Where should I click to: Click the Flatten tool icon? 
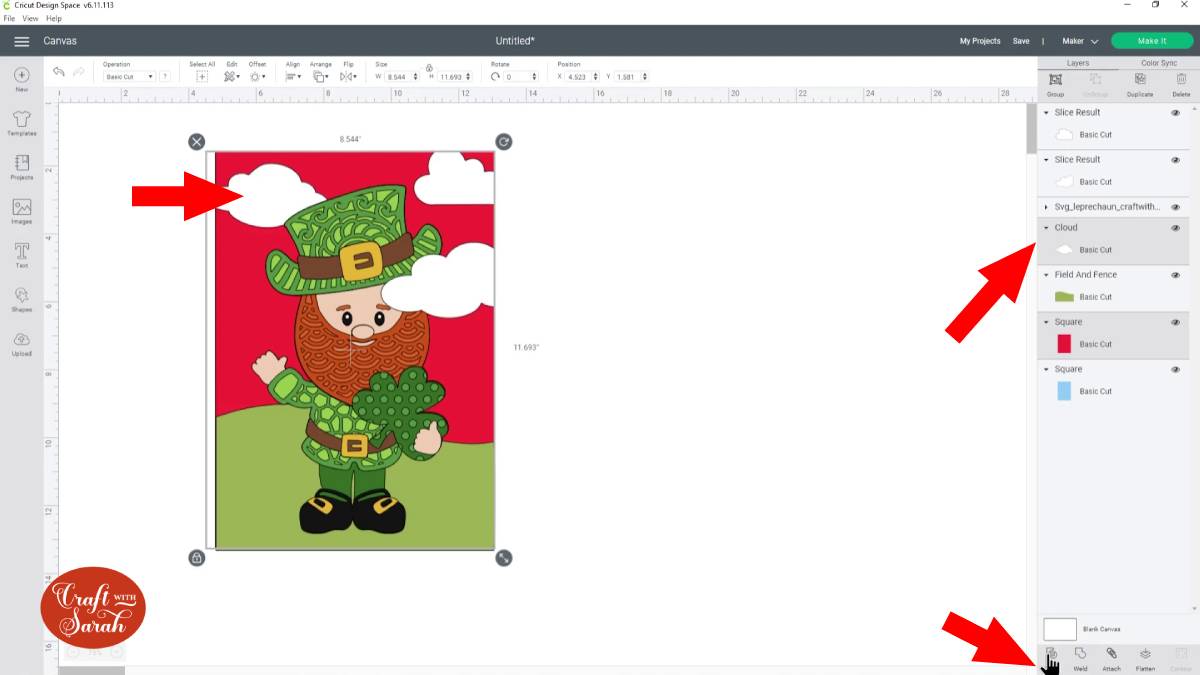click(1145, 656)
